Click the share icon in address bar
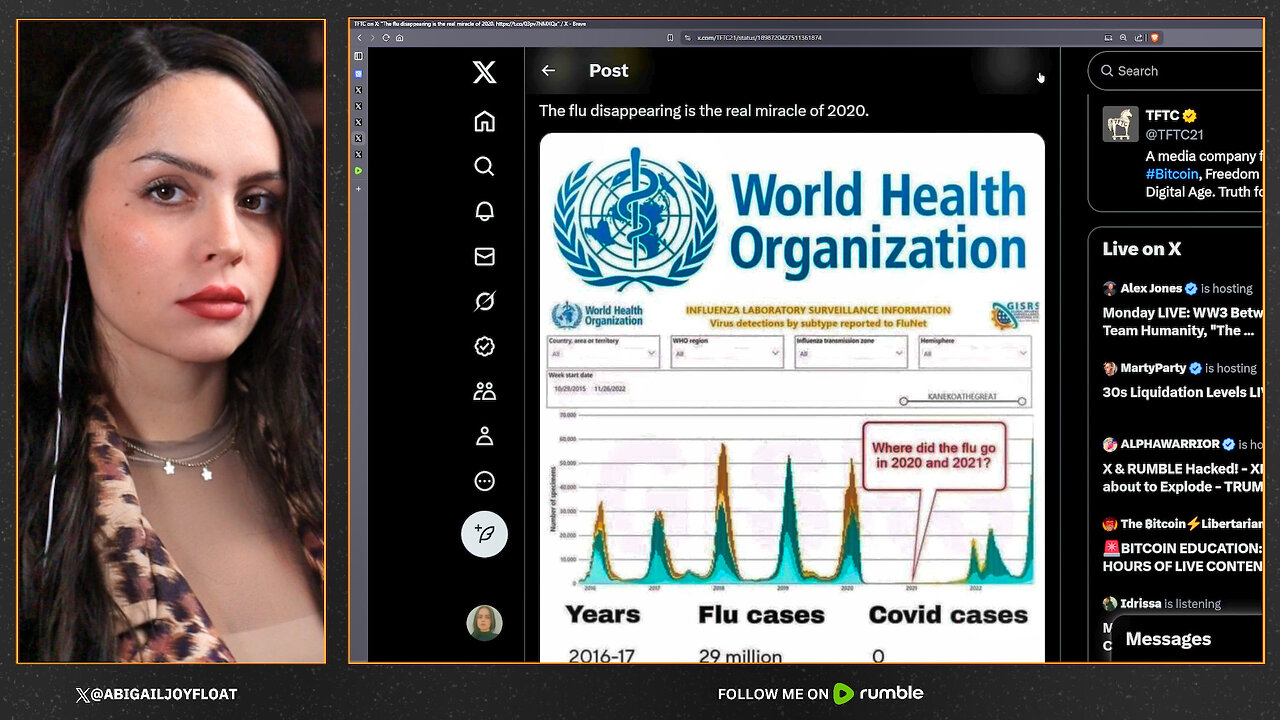Viewport: 1280px width, 720px height. pyautogui.click(x=1137, y=37)
